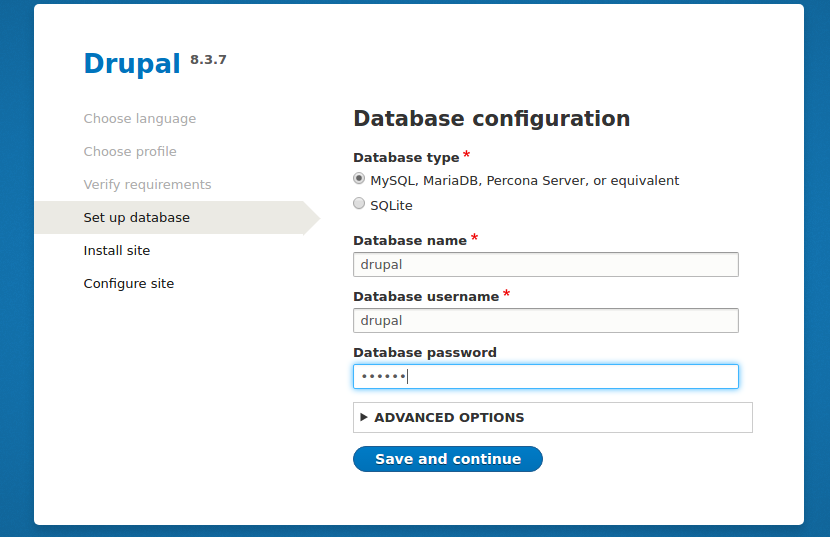Select the MySQL, MariaDB, Percona Server radio button
Image resolution: width=830 pixels, height=537 pixels.
359,179
